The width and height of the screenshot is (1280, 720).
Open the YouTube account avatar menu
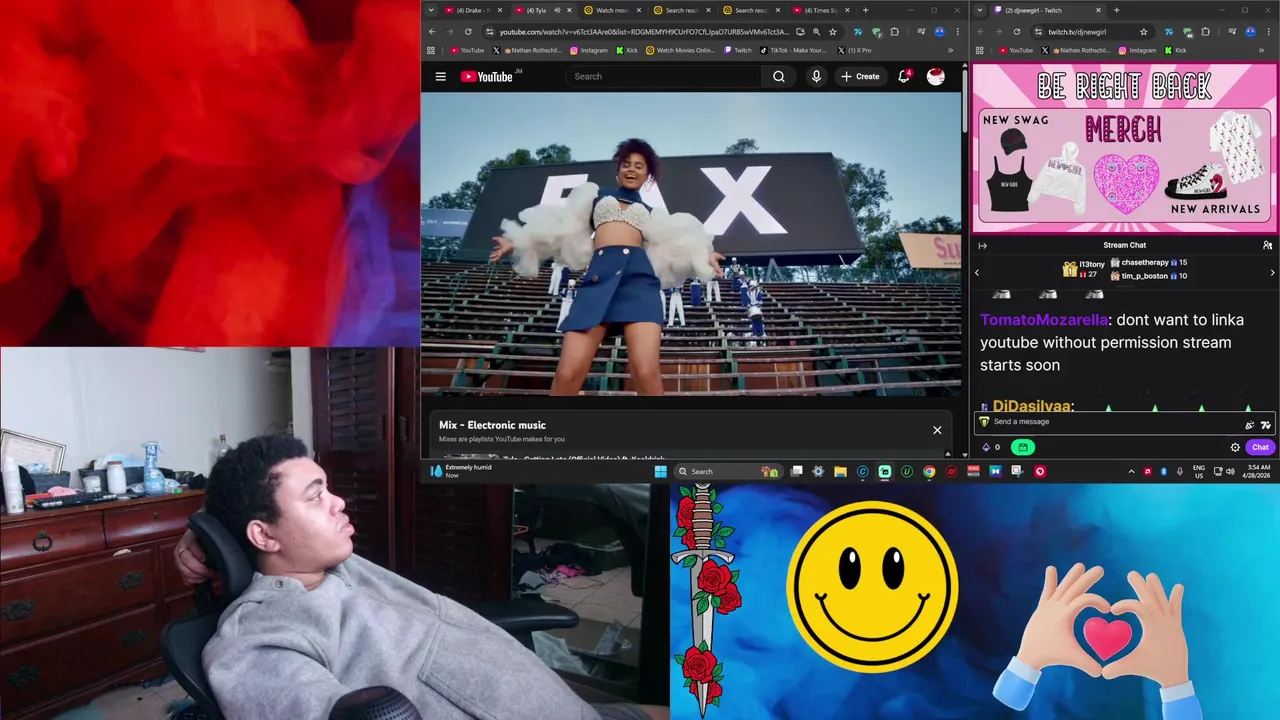pyautogui.click(x=936, y=76)
